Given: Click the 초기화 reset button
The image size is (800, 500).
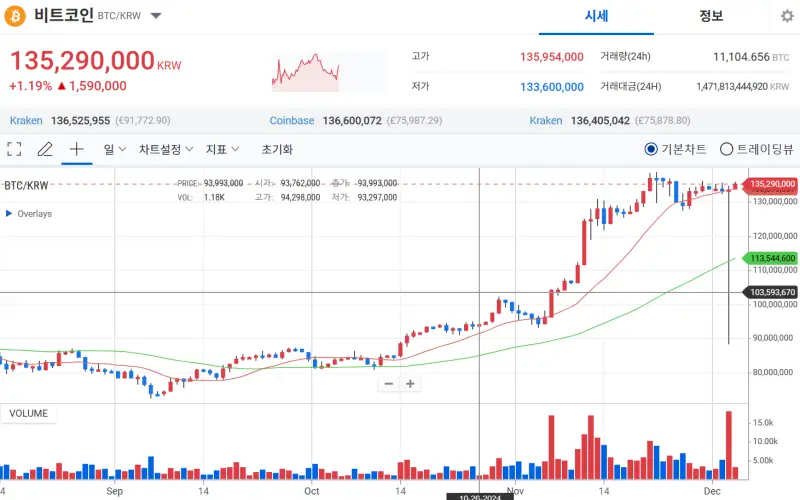Looking at the screenshot, I should click(277, 149).
